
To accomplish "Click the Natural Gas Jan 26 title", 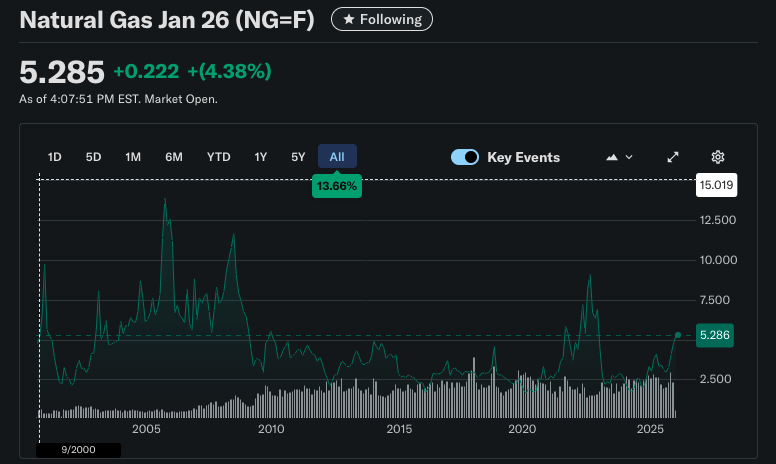I will (166, 19).
